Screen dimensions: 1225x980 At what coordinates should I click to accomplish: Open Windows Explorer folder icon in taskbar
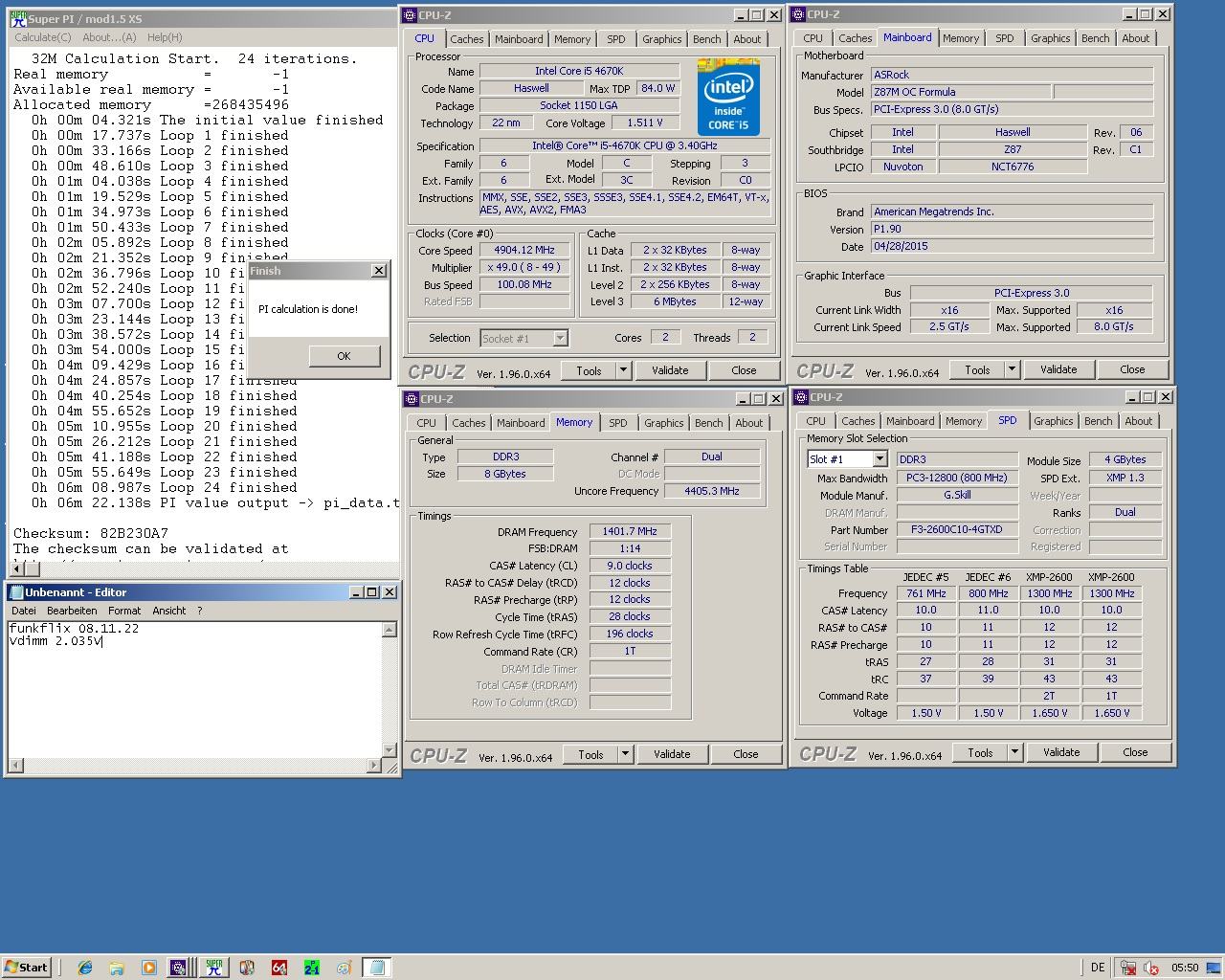click(x=117, y=968)
